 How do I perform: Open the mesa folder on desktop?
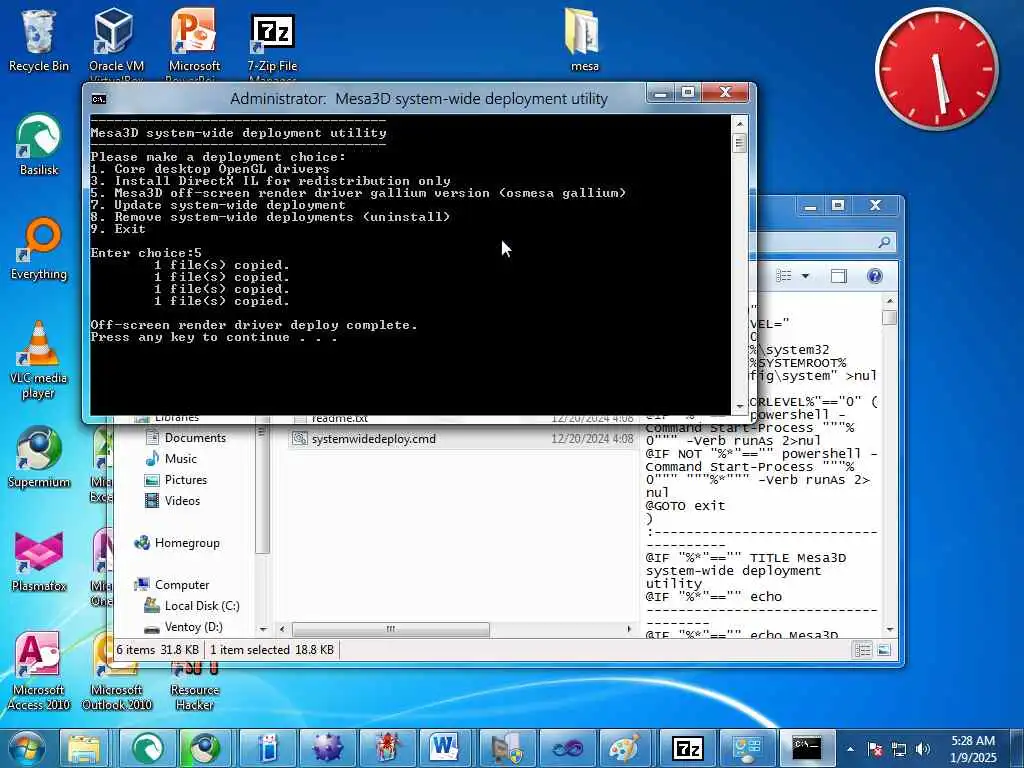(583, 40)
